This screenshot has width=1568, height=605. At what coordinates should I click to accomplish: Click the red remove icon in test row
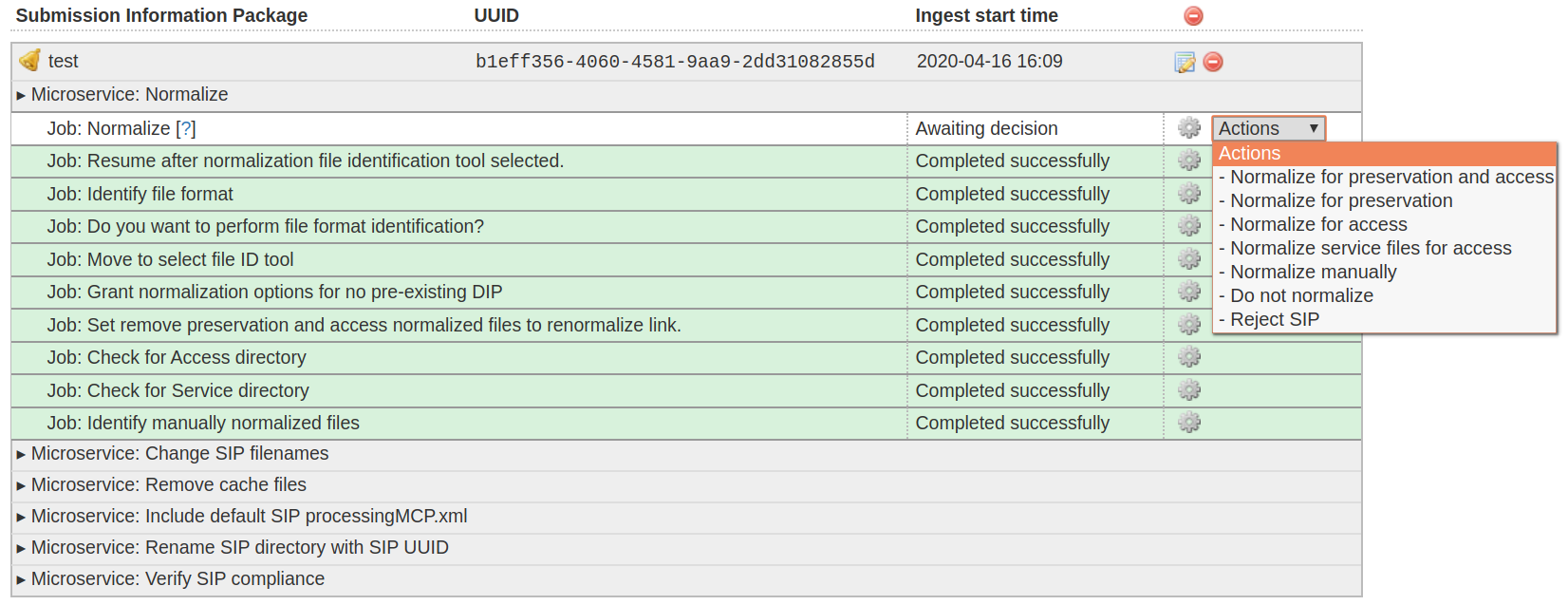[1213, 62]
